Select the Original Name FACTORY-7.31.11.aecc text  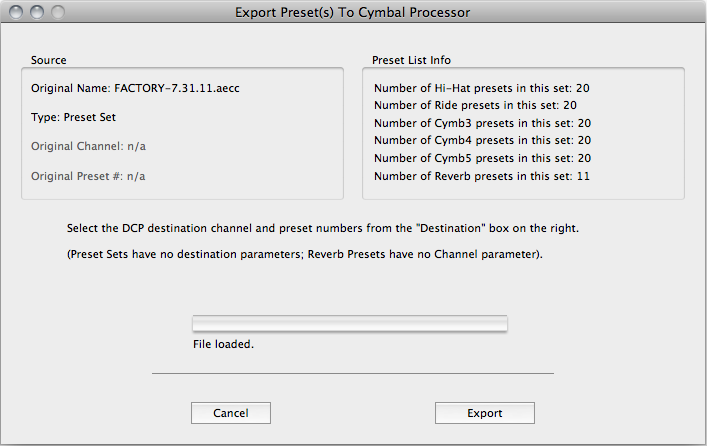[x=135, y=88]
